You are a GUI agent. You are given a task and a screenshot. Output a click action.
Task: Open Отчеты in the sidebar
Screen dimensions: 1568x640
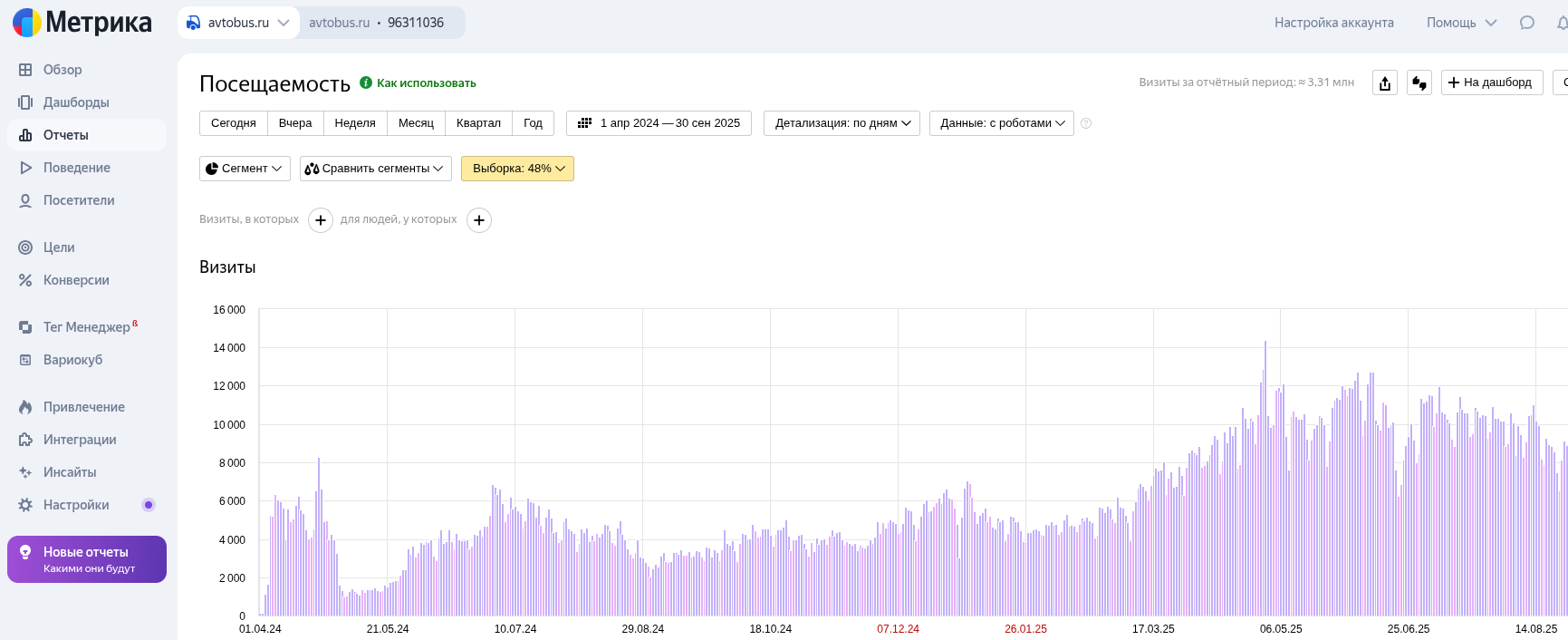coord(66,135)
